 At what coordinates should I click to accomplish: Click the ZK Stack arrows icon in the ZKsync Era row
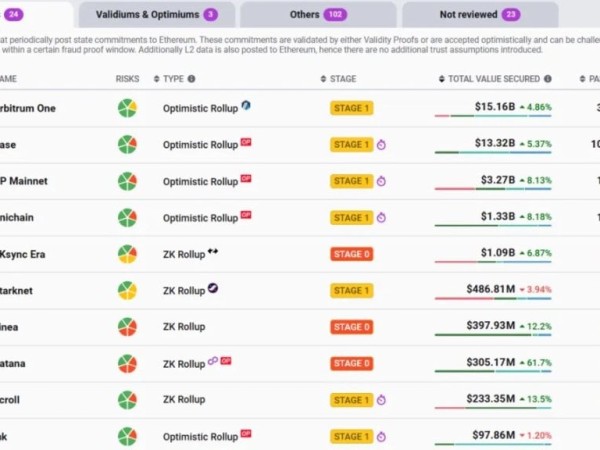[x=213, y=251]
